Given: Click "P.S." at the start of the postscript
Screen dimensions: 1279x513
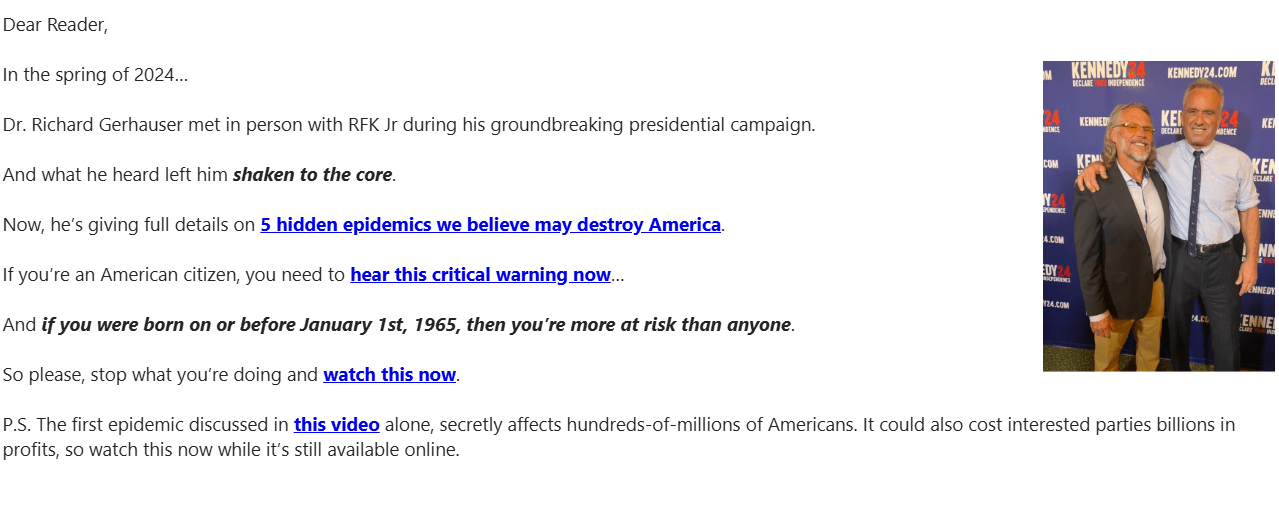Looking at the screenshot, I should pos(16,425).
